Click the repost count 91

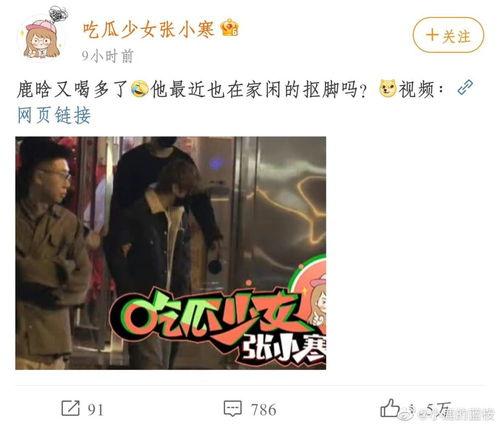tap(96, 410)
